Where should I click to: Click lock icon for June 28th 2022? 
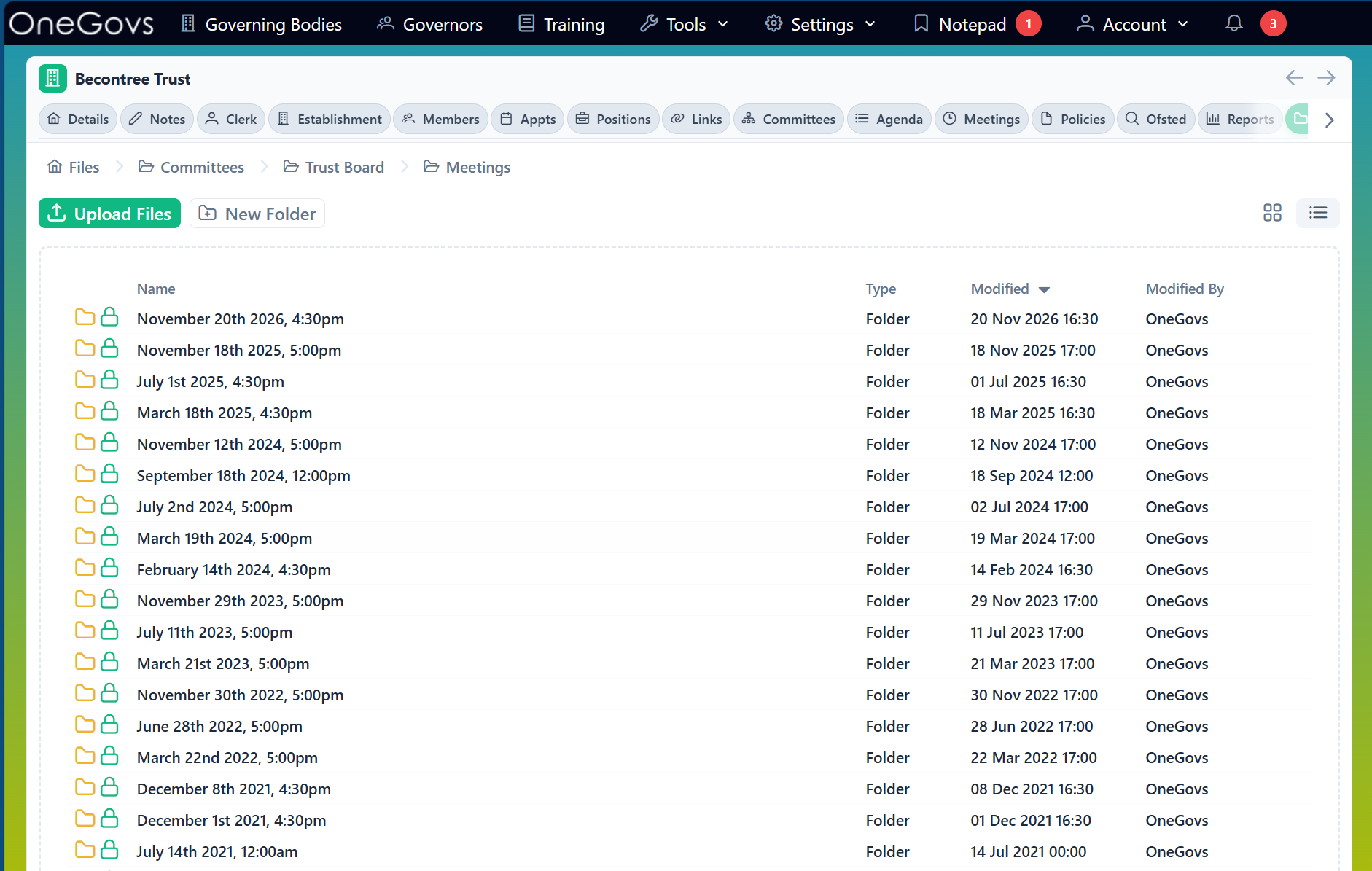(x=109, y=724)
